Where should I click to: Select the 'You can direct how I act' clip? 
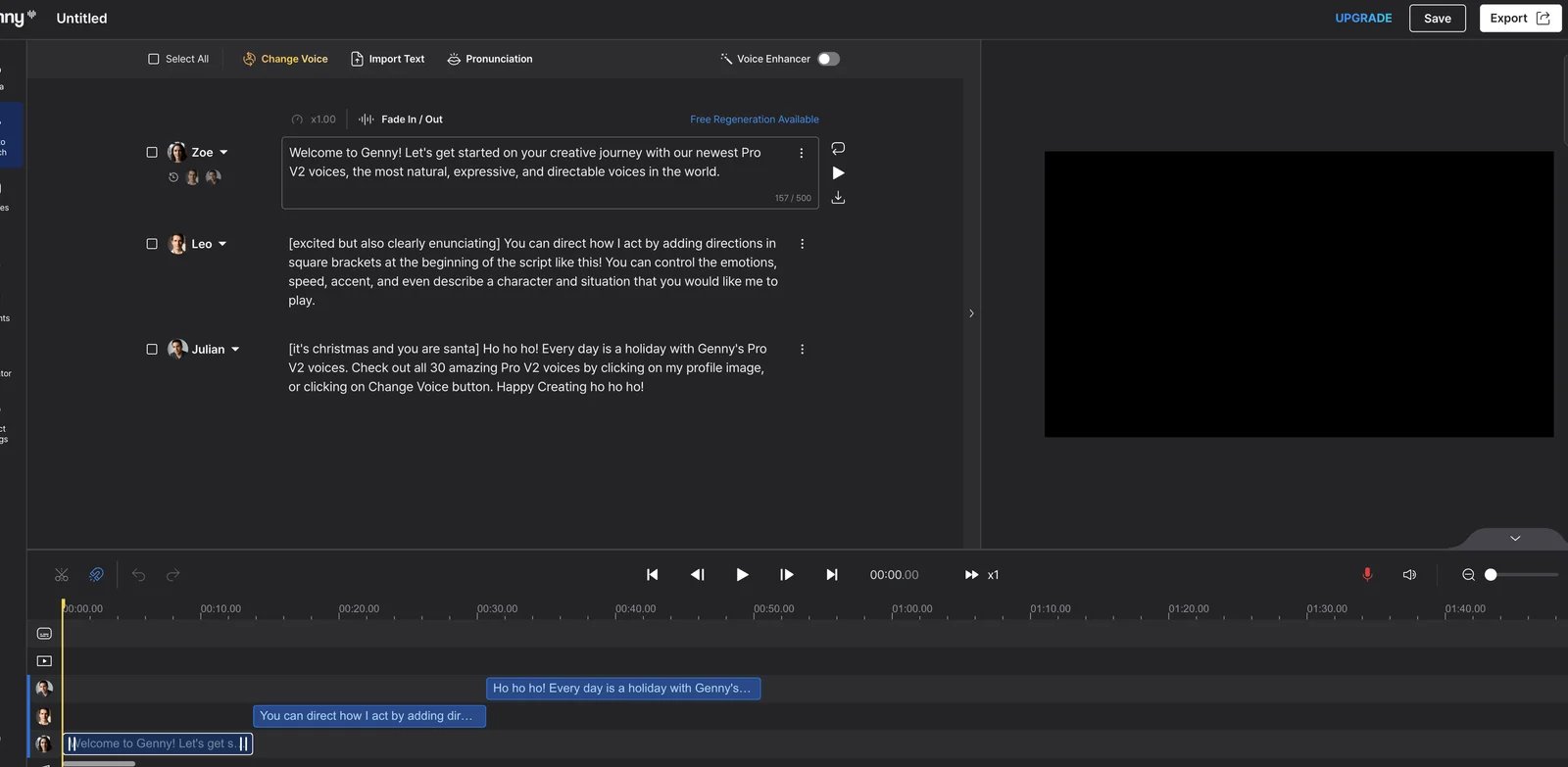click(369, 716)
